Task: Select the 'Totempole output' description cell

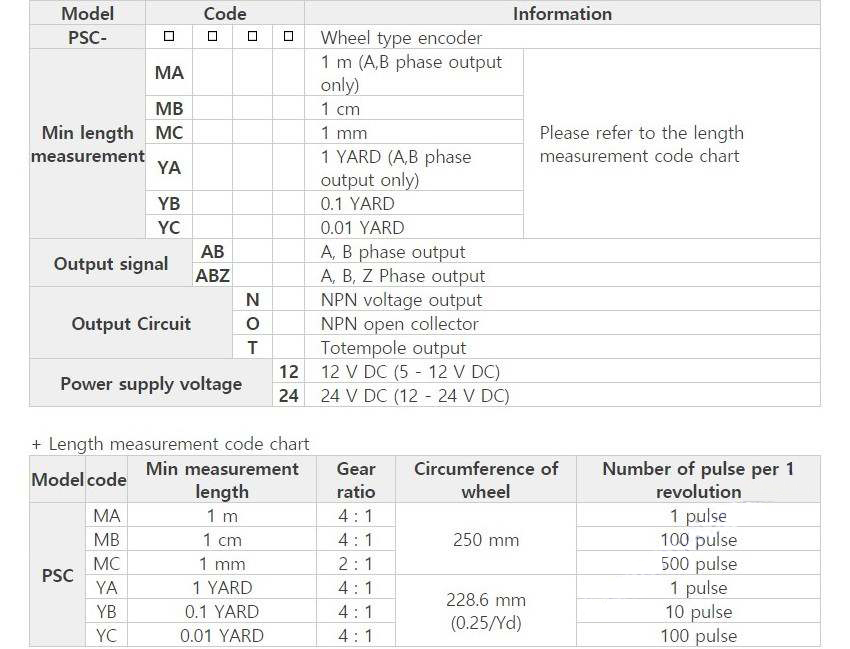Action: (x=393, y=348)
